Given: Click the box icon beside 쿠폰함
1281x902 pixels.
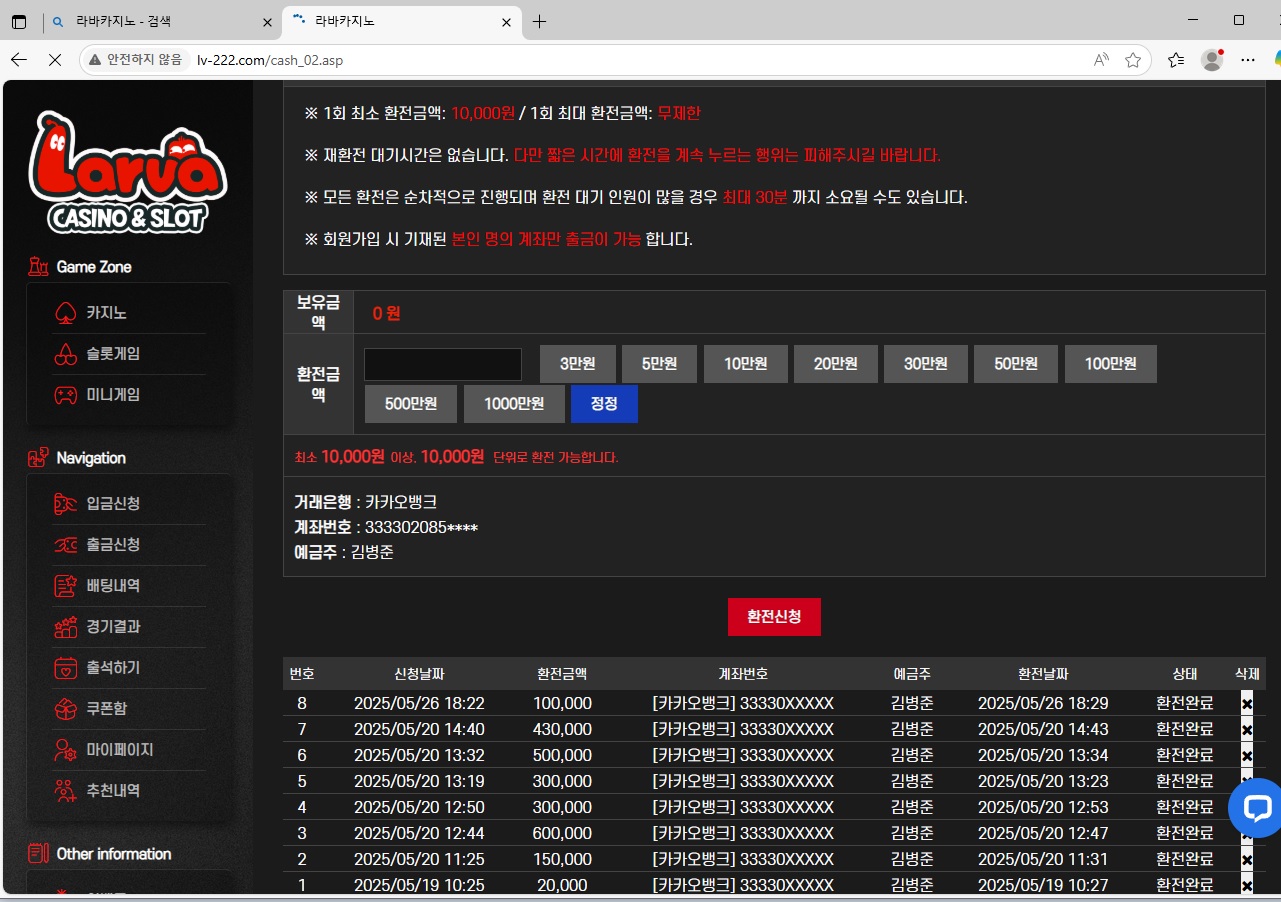Looking at the screenshot, I should click(x=65, y=709).
